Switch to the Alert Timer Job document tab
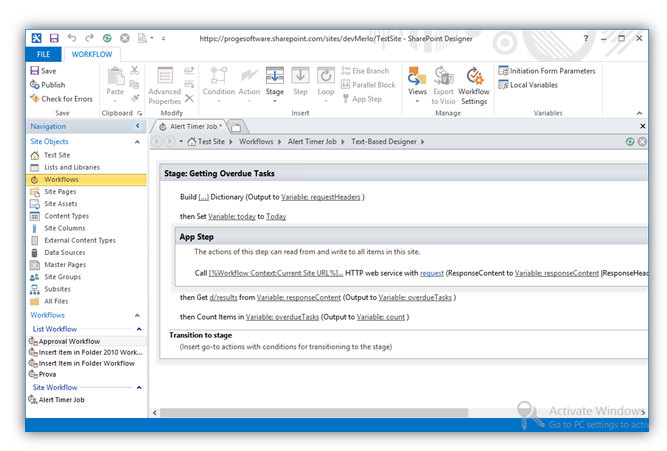This screenshot has width=667, height=451. tap(189, 127)
